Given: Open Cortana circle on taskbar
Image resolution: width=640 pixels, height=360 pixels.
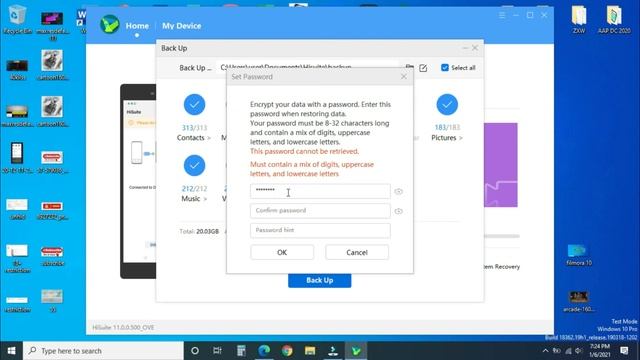Looking at the screenshot, I should (195, 351).
